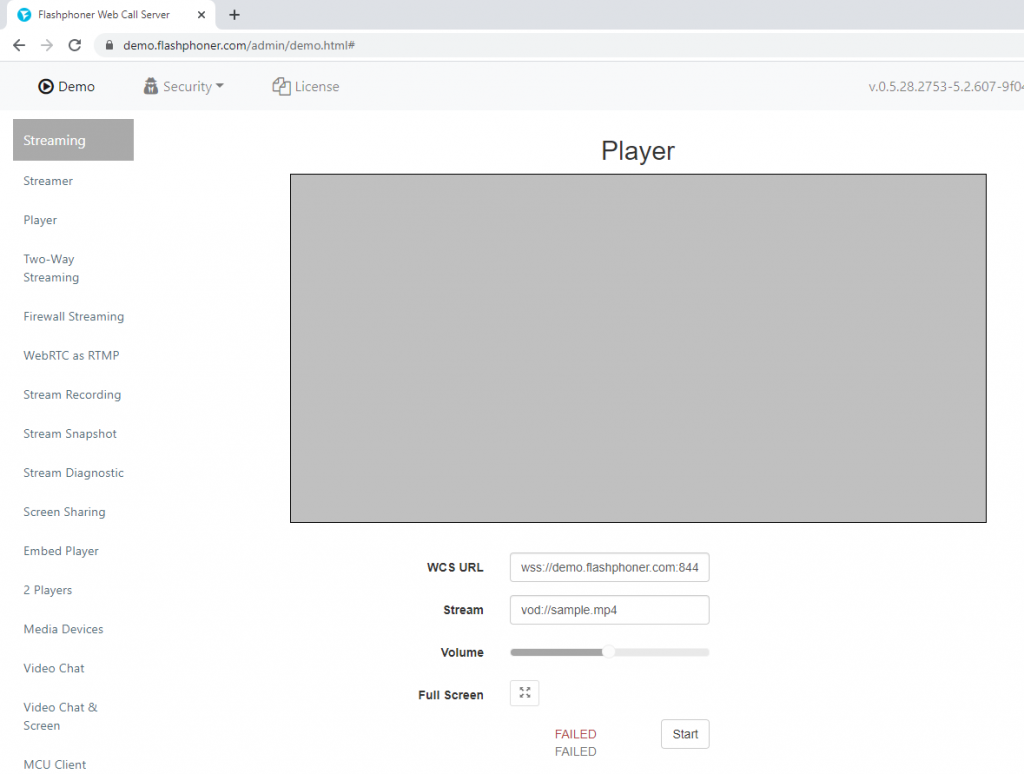Click the Stream field label
This screenshot has width=1024, height=774.
tap(464, 610)
